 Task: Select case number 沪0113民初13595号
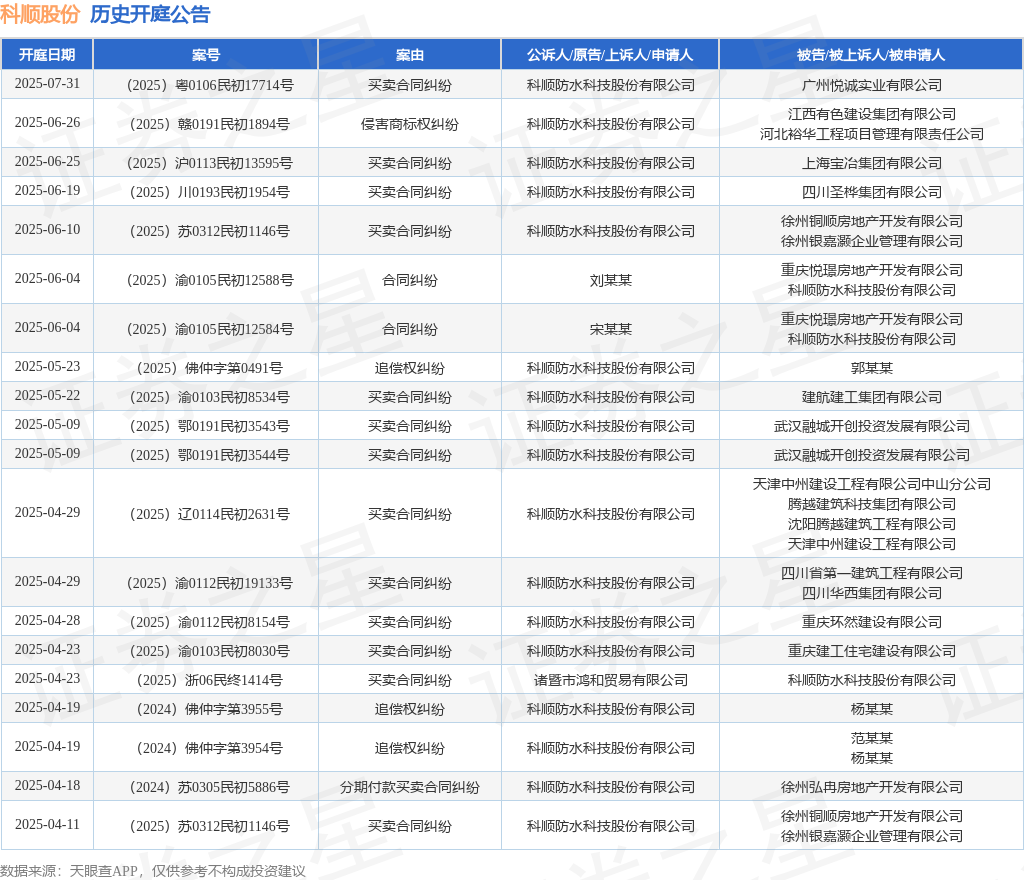tap(210, 163)
